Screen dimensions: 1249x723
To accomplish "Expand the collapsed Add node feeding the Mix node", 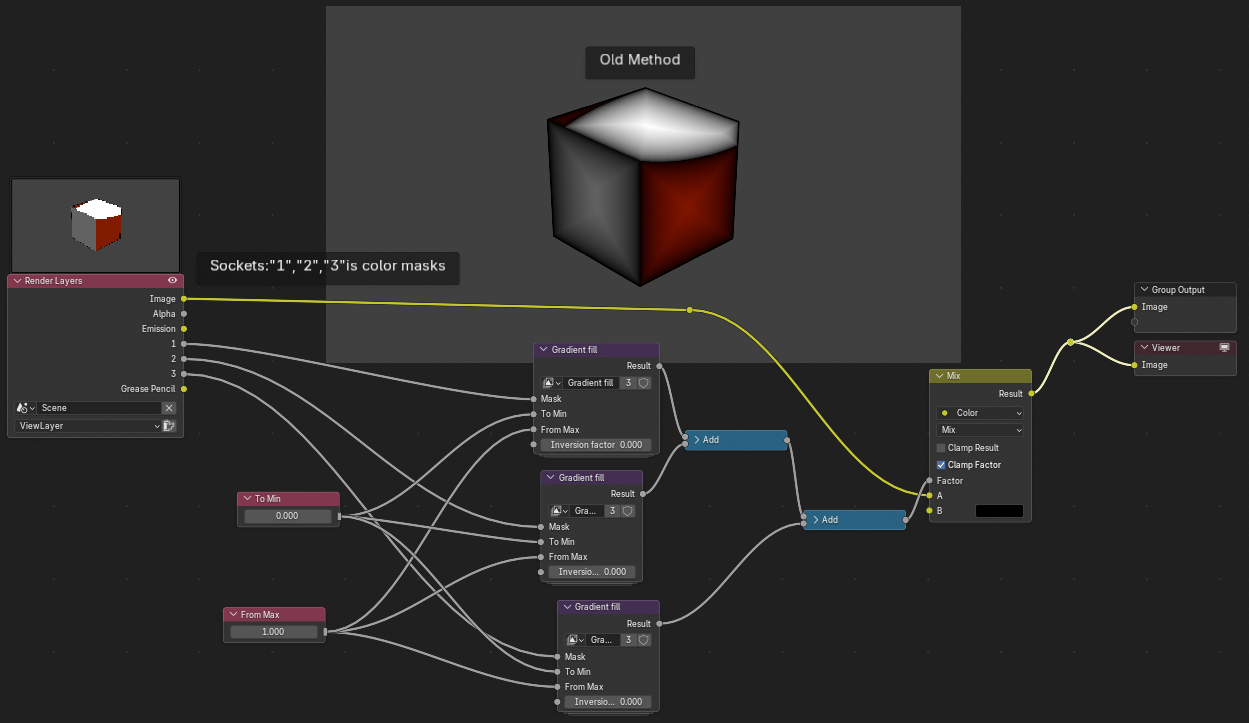I will [815, 520].
